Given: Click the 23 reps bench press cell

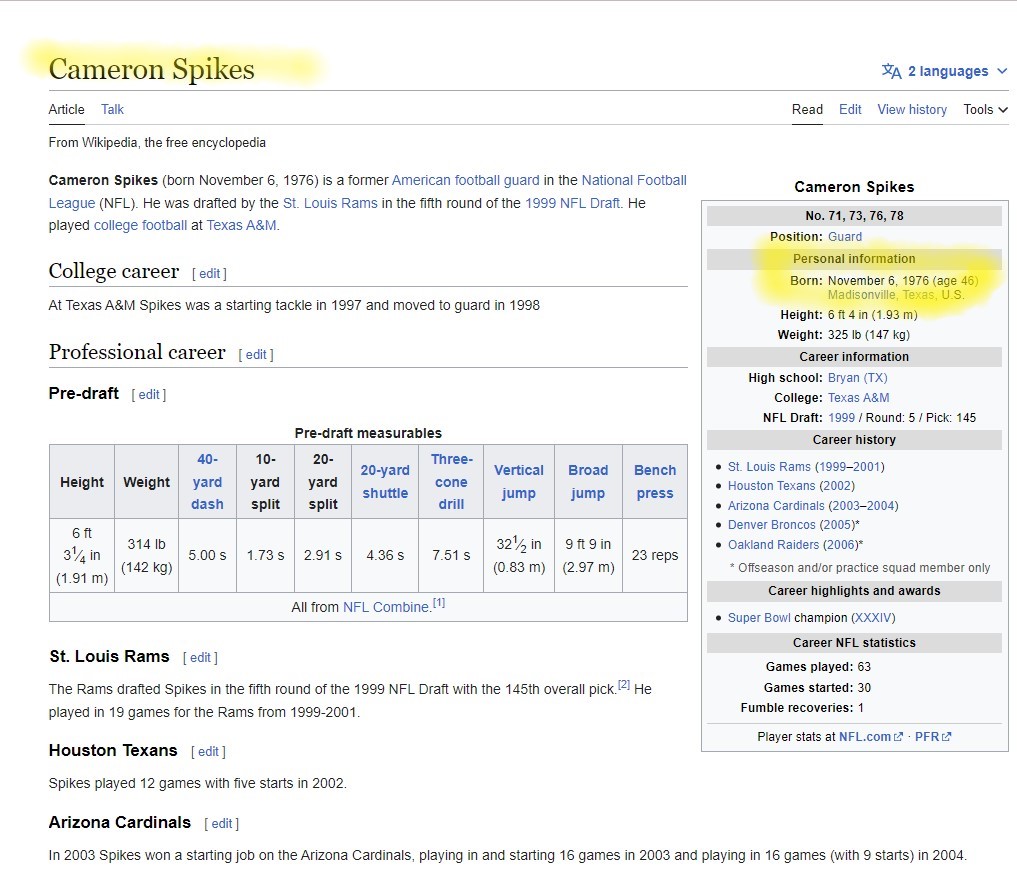Looking at the screenshot, I should (x=655, y=556).
